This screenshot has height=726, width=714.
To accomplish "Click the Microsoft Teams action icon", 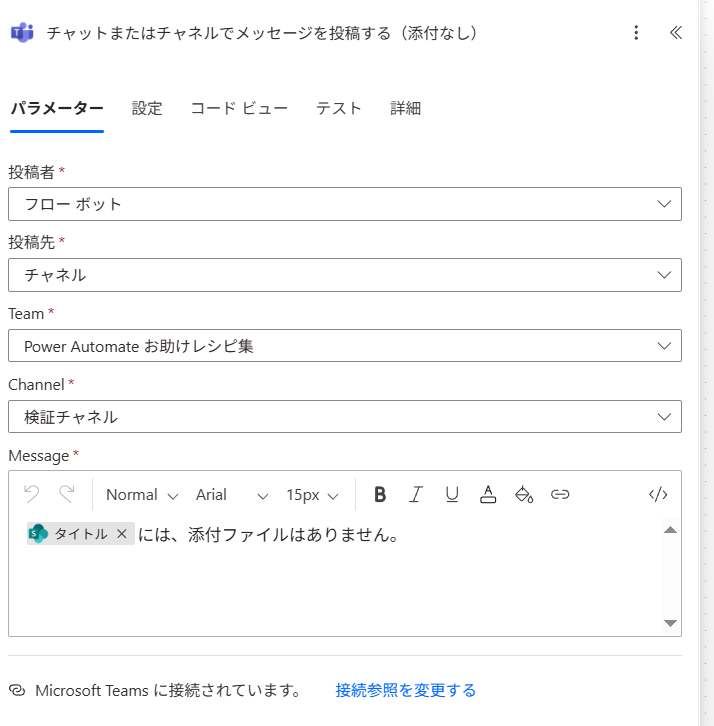I will 22,33.
